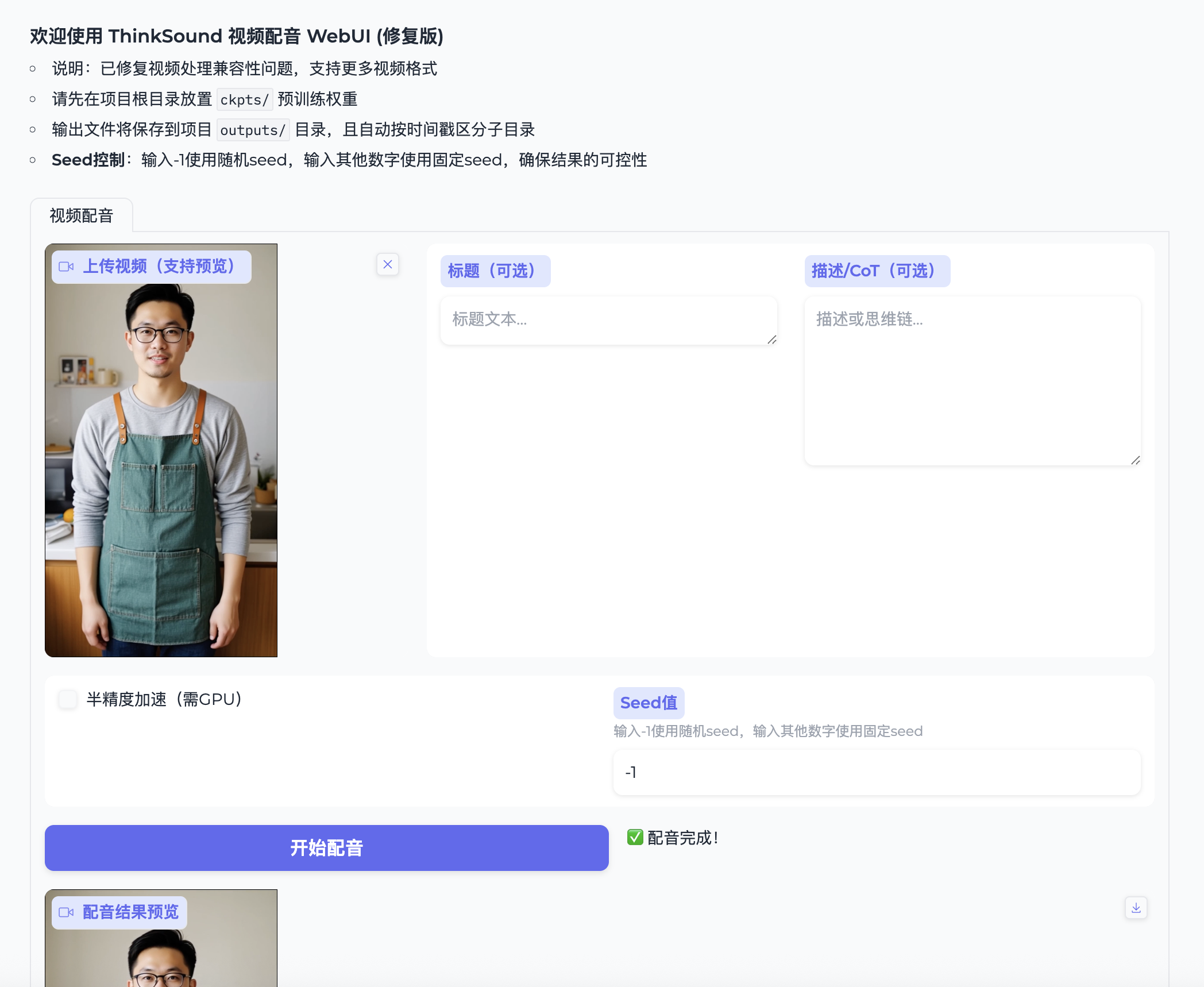Click the ✅ 配音完成! status message
Viewport: 1204px width, 987px height.
tap(672, 838)
